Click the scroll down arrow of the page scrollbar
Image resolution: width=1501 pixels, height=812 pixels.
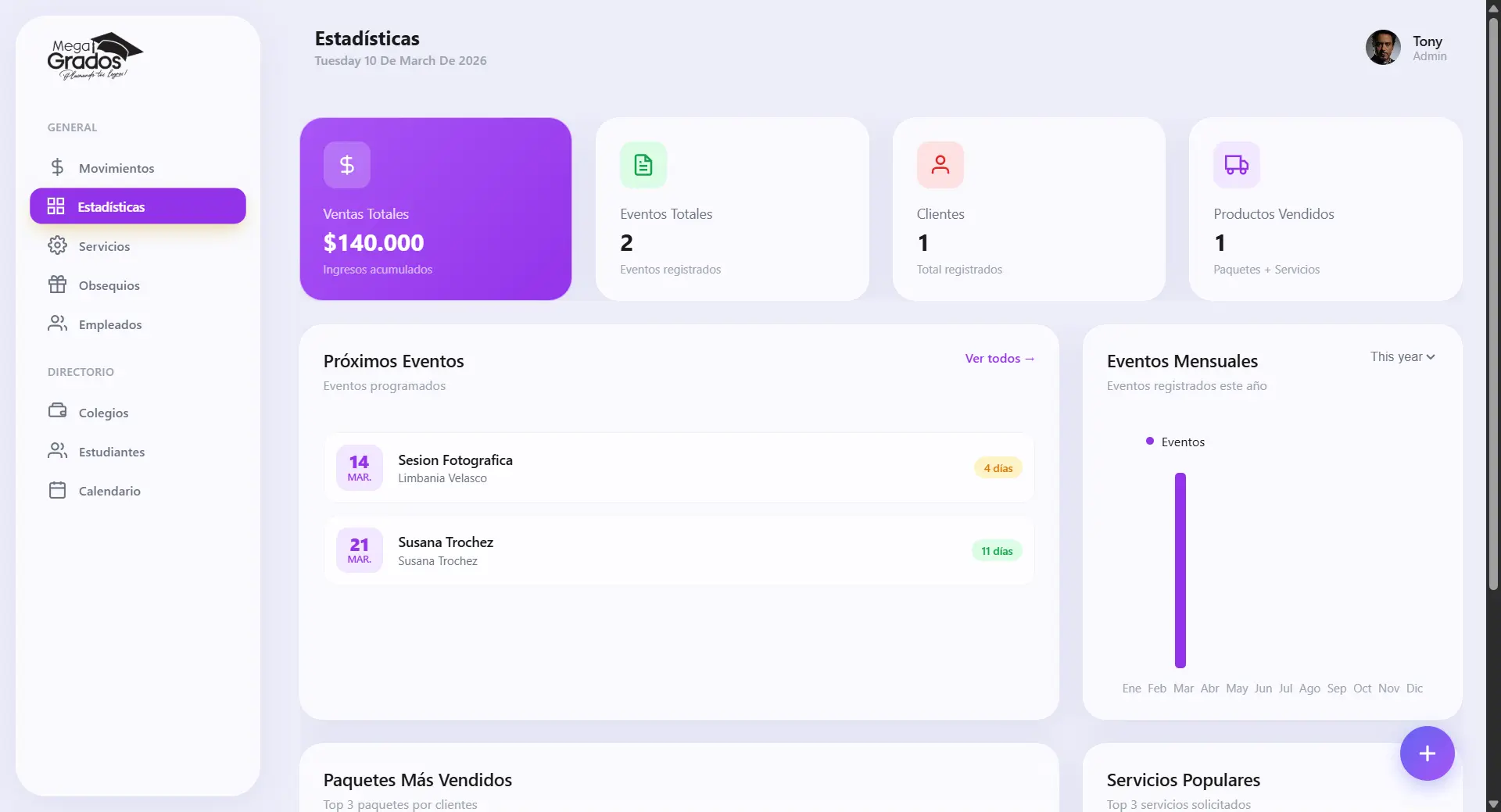[x=1493, y=804]
